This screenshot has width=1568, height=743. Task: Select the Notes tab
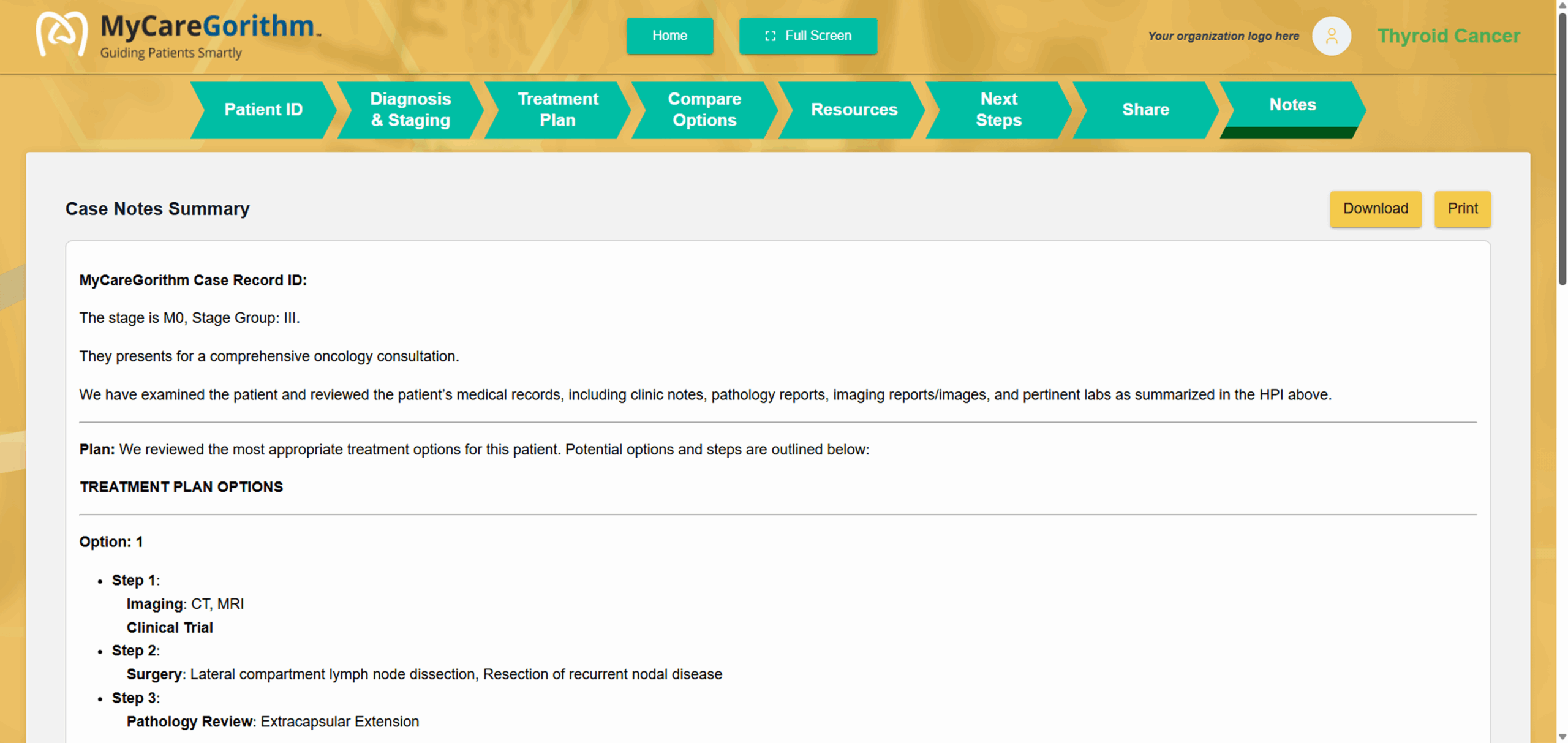[x=1292, y=105]
